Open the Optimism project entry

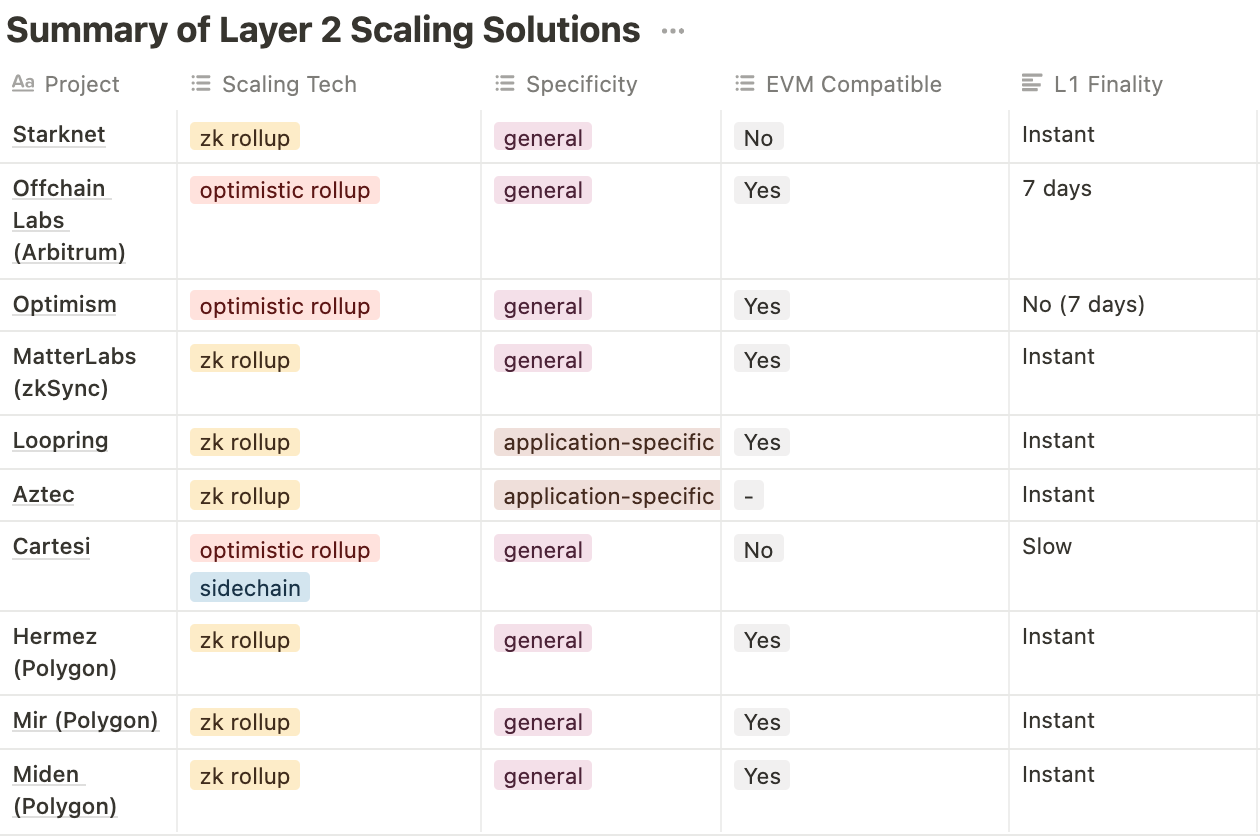64,305
